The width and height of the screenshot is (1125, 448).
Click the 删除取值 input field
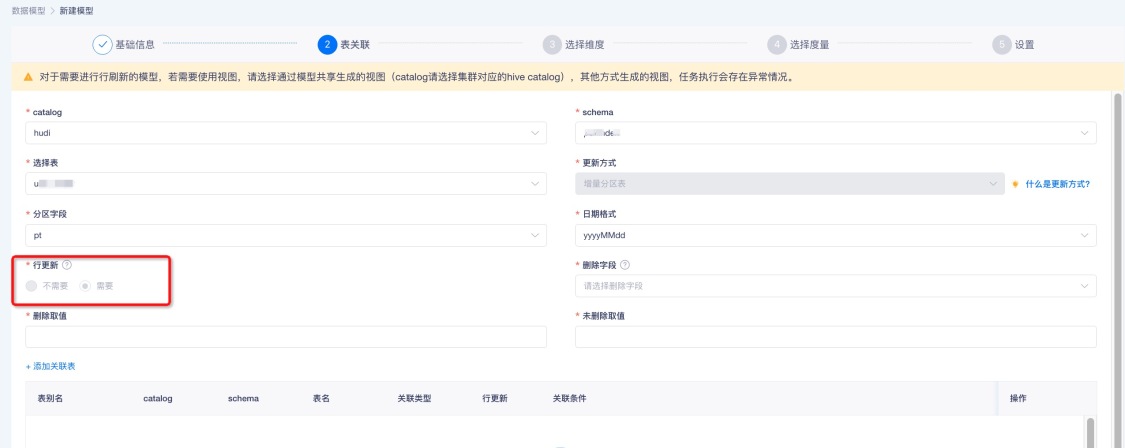[x=286, y=337]
